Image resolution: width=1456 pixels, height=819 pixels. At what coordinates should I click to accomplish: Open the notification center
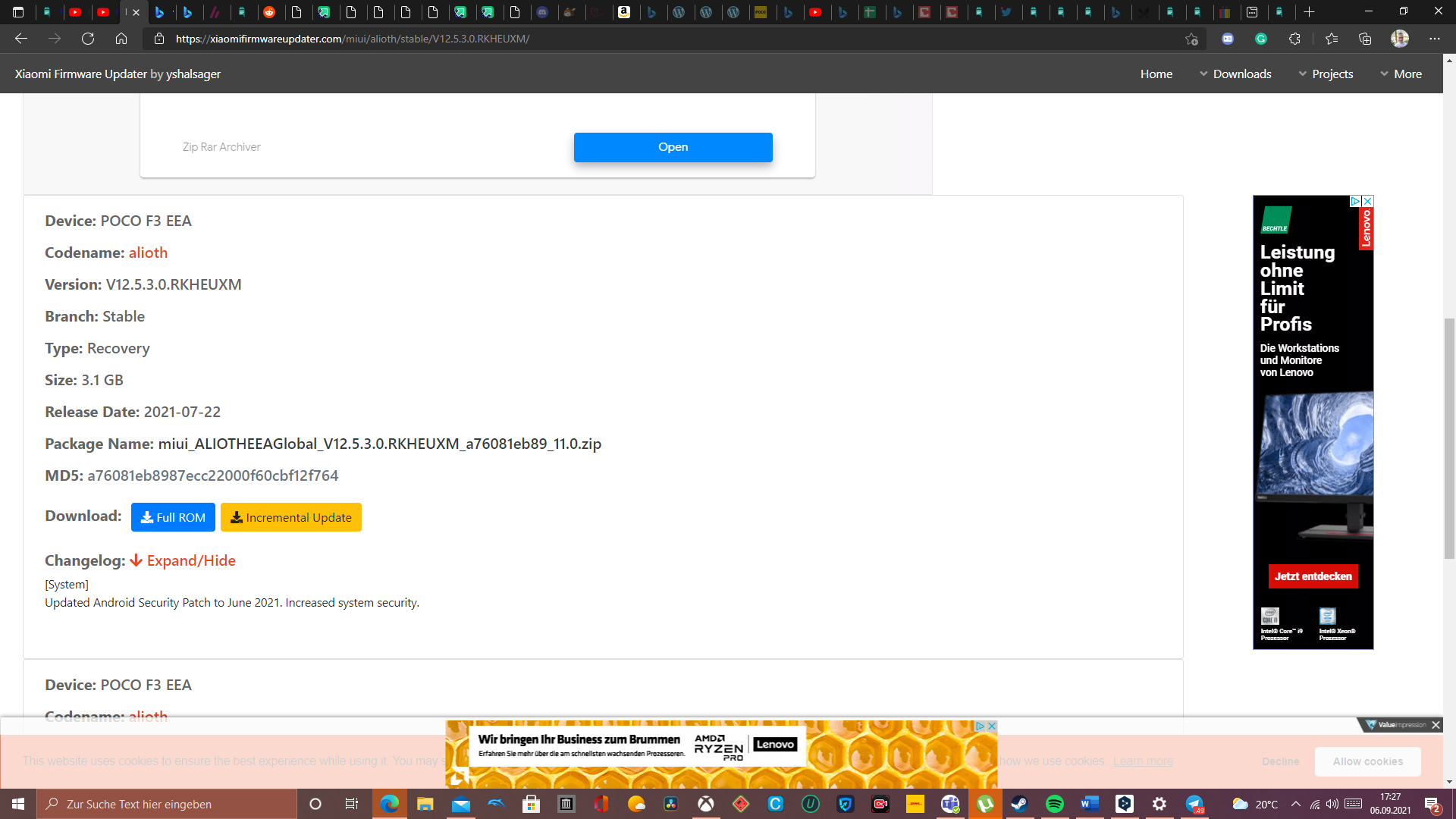(1432, 804)
